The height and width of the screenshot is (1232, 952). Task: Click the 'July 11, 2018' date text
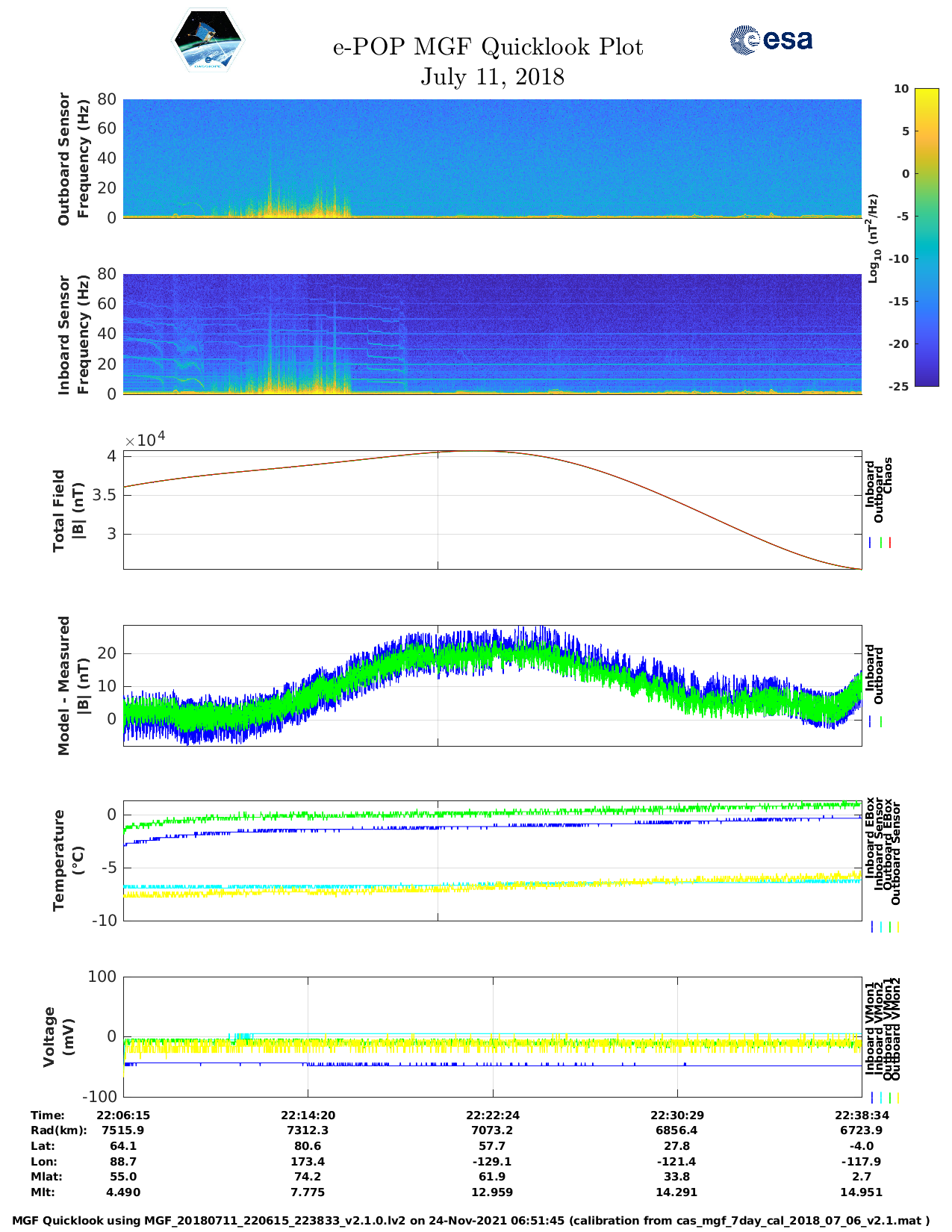[492, 77]
